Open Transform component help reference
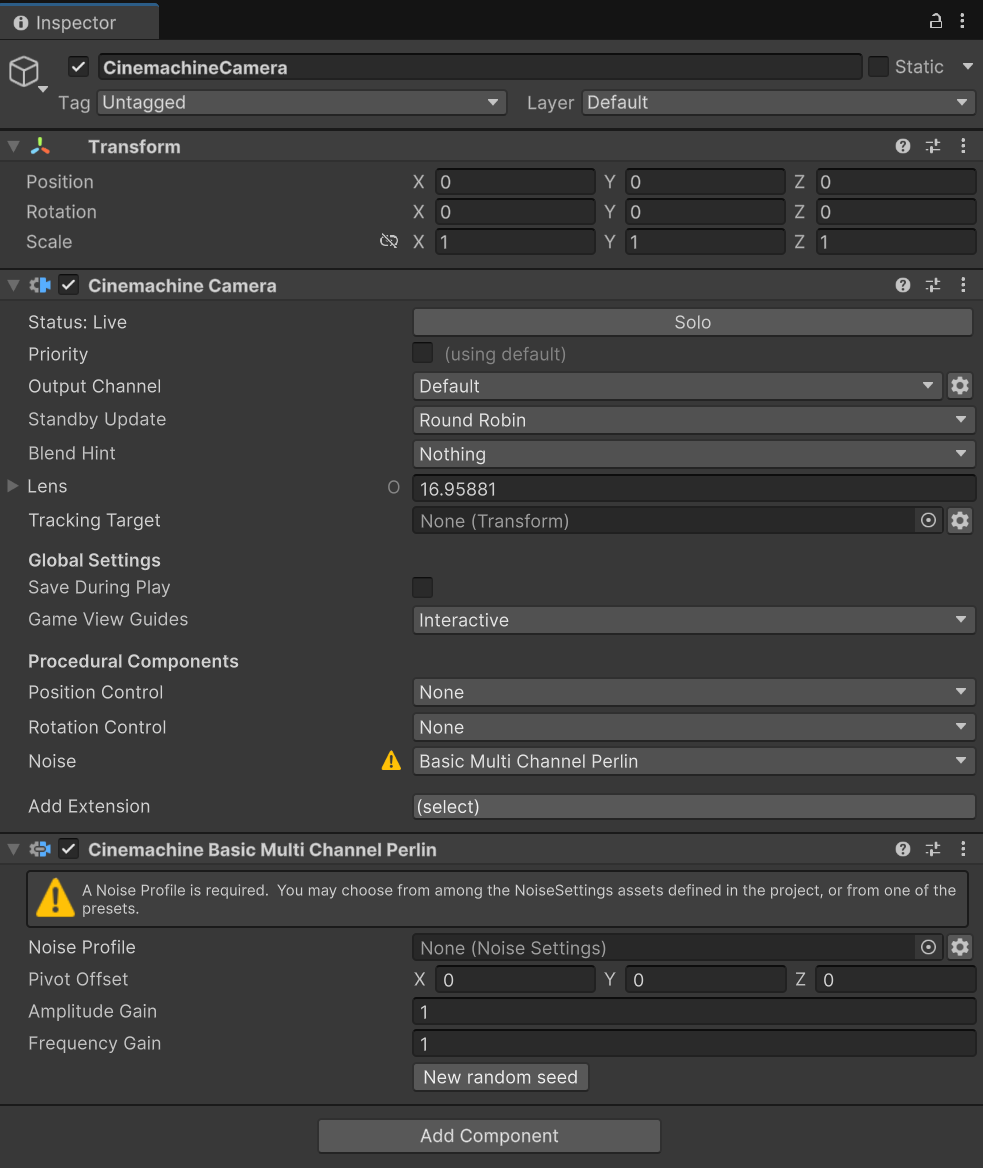Screen dimensions: 983x1168 [903, 146]
